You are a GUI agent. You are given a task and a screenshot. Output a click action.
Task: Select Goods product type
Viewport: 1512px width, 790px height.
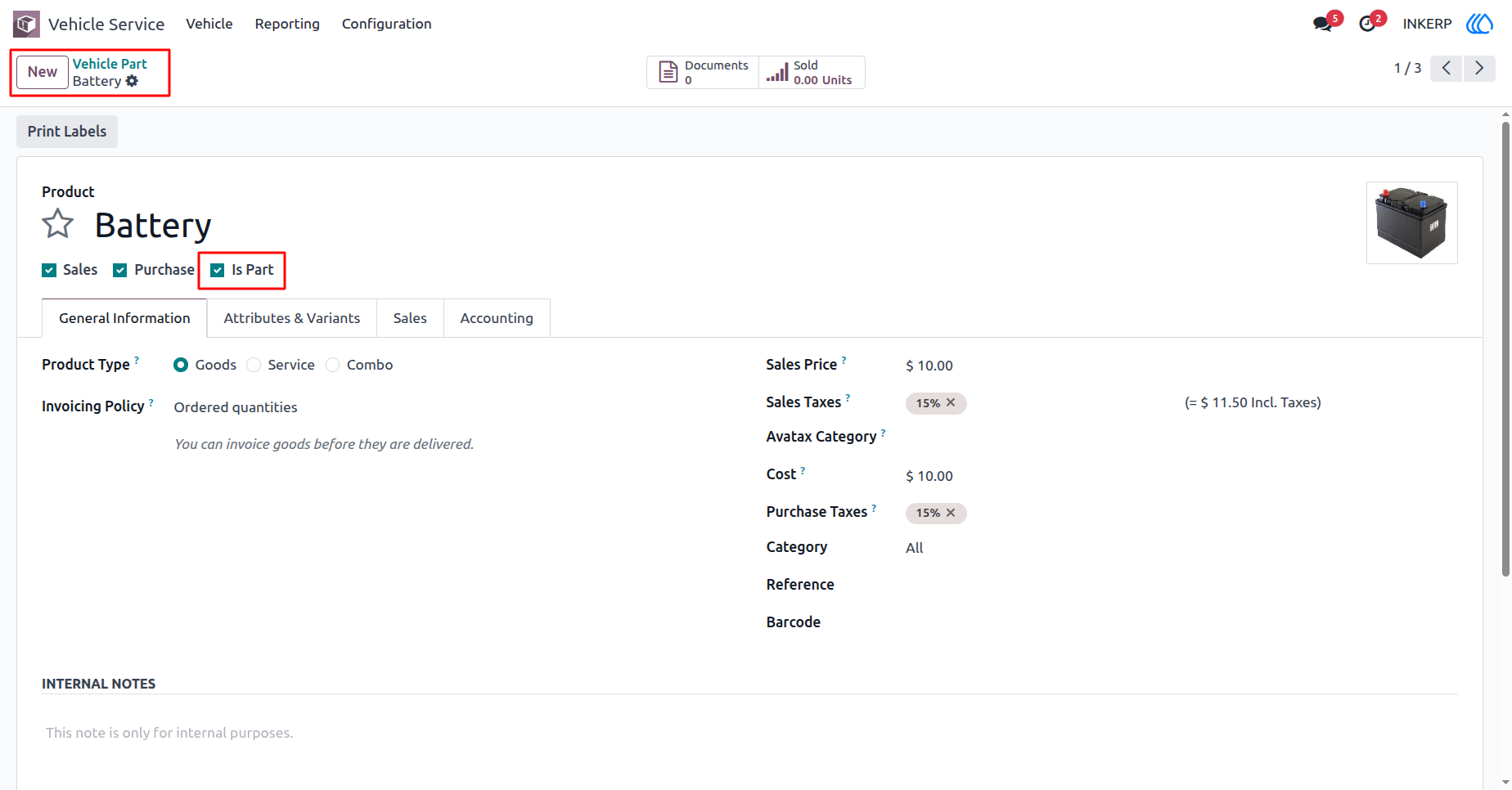pos(181,365)
